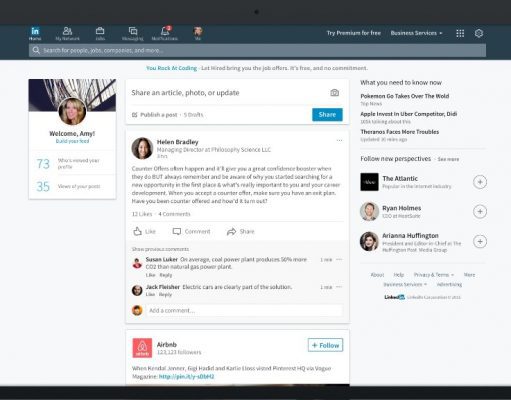Open the Notifications bell icon

165,31
